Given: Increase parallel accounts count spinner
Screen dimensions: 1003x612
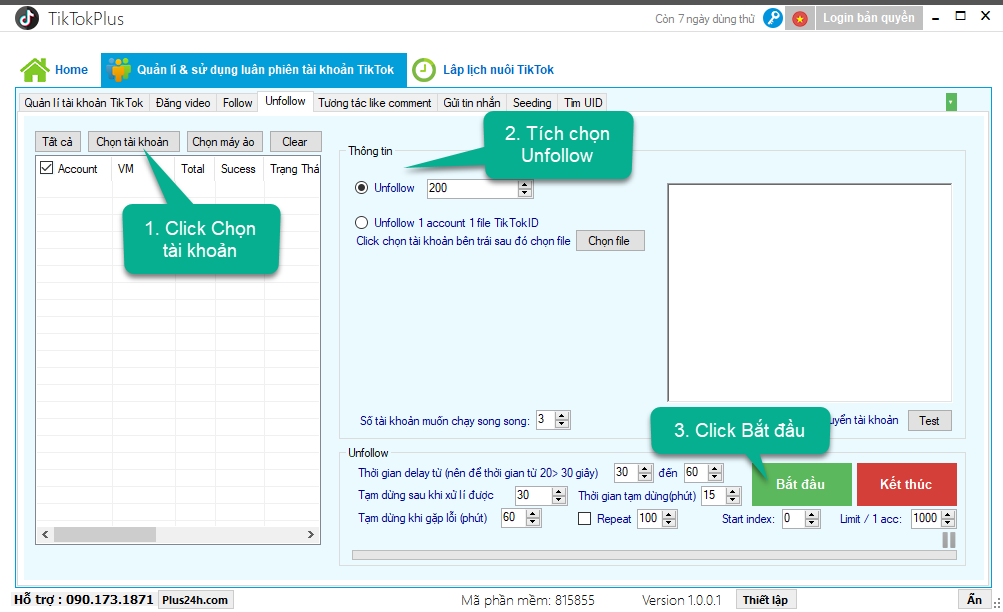Looking at the screenshot, I should 561,416.
